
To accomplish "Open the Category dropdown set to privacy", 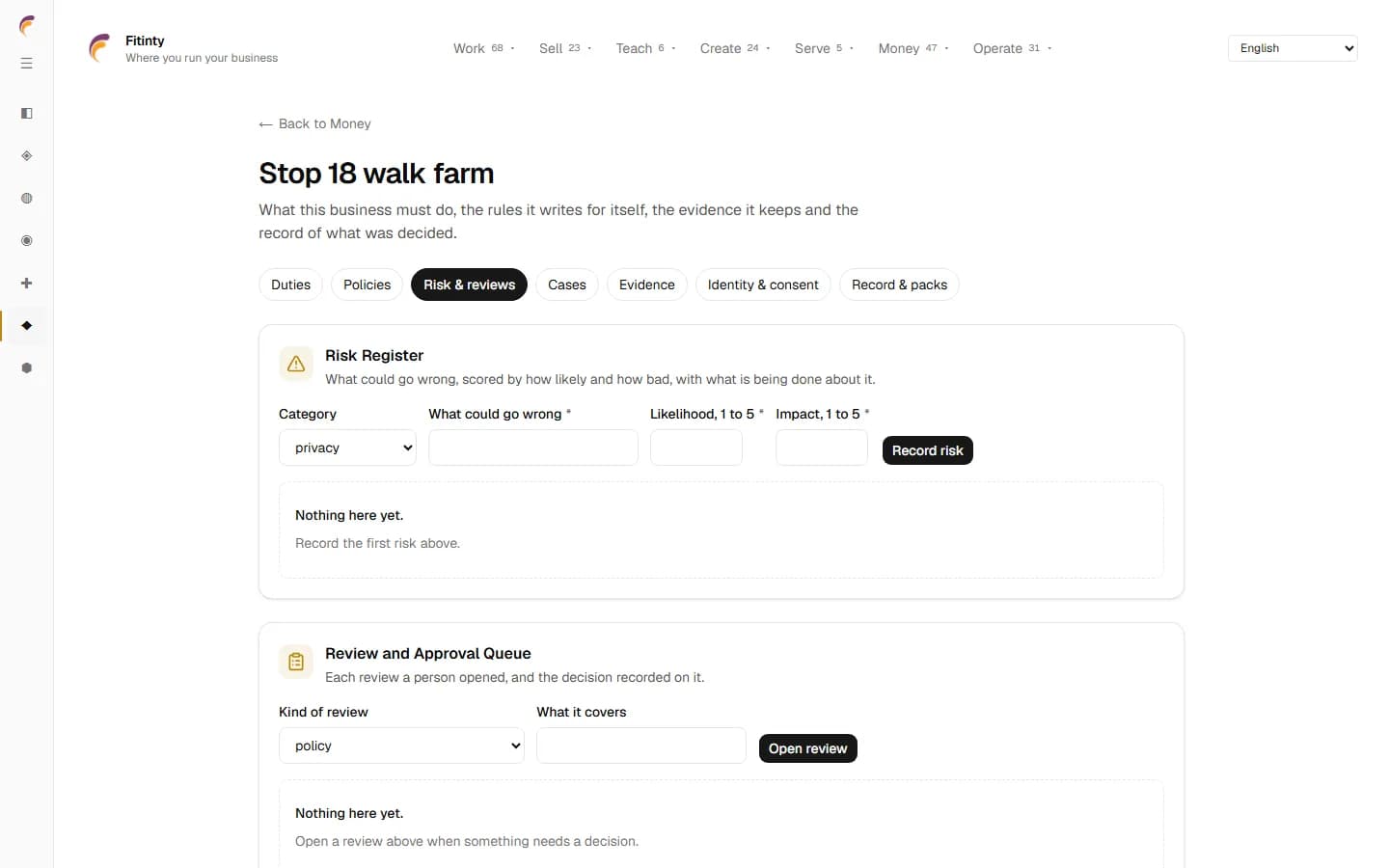I will click(347, 448).
